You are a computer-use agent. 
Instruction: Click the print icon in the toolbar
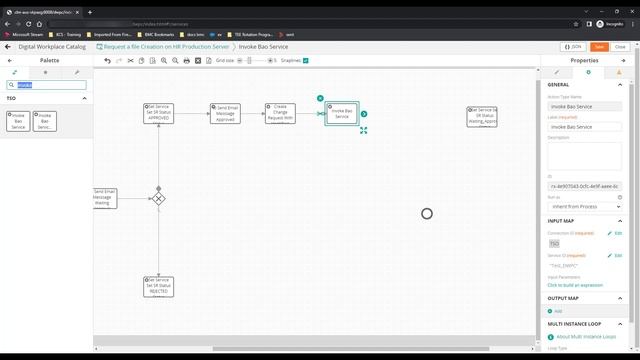pos(187,60)
